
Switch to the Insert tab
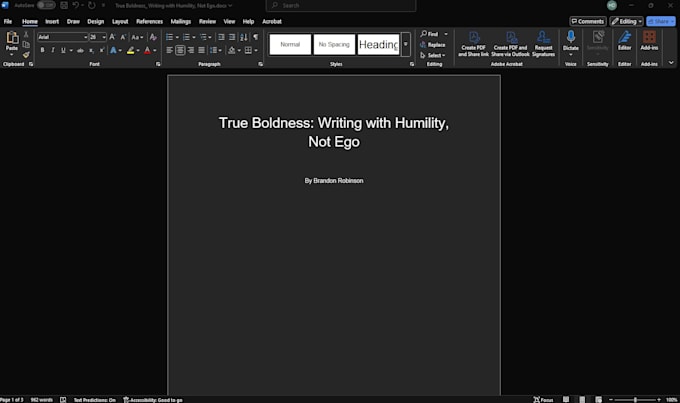click(52, 21)
